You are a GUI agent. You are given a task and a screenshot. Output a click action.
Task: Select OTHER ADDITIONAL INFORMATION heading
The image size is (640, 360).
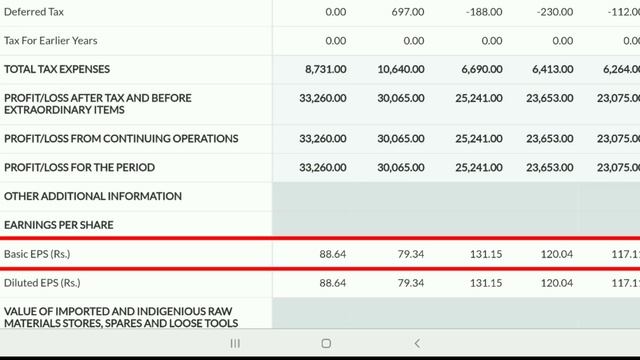(x=93, y=196)
